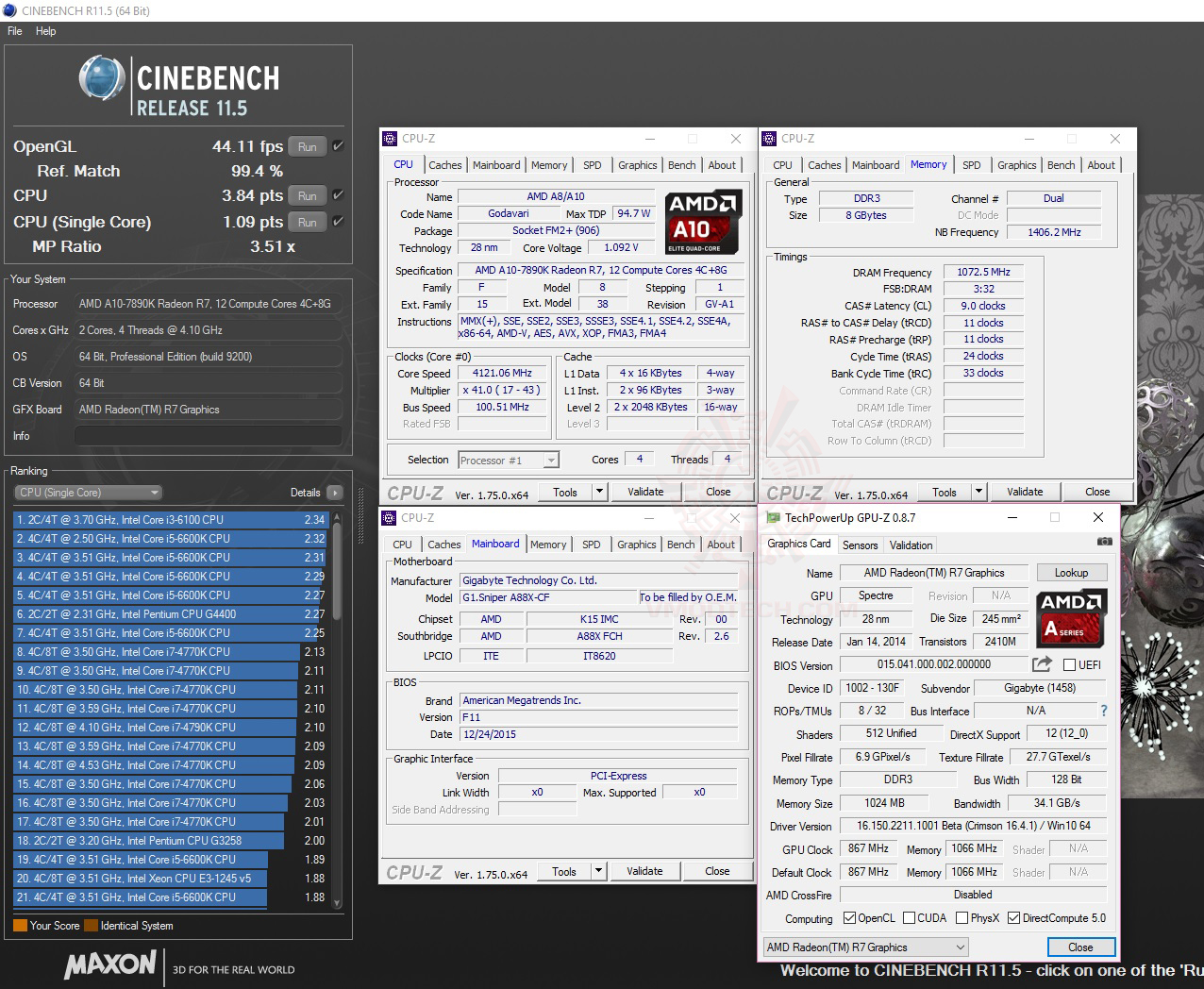Click the Cinebench title bar icon
The height and width of the screenshot is (989, 1204).
tap(9, 10)
